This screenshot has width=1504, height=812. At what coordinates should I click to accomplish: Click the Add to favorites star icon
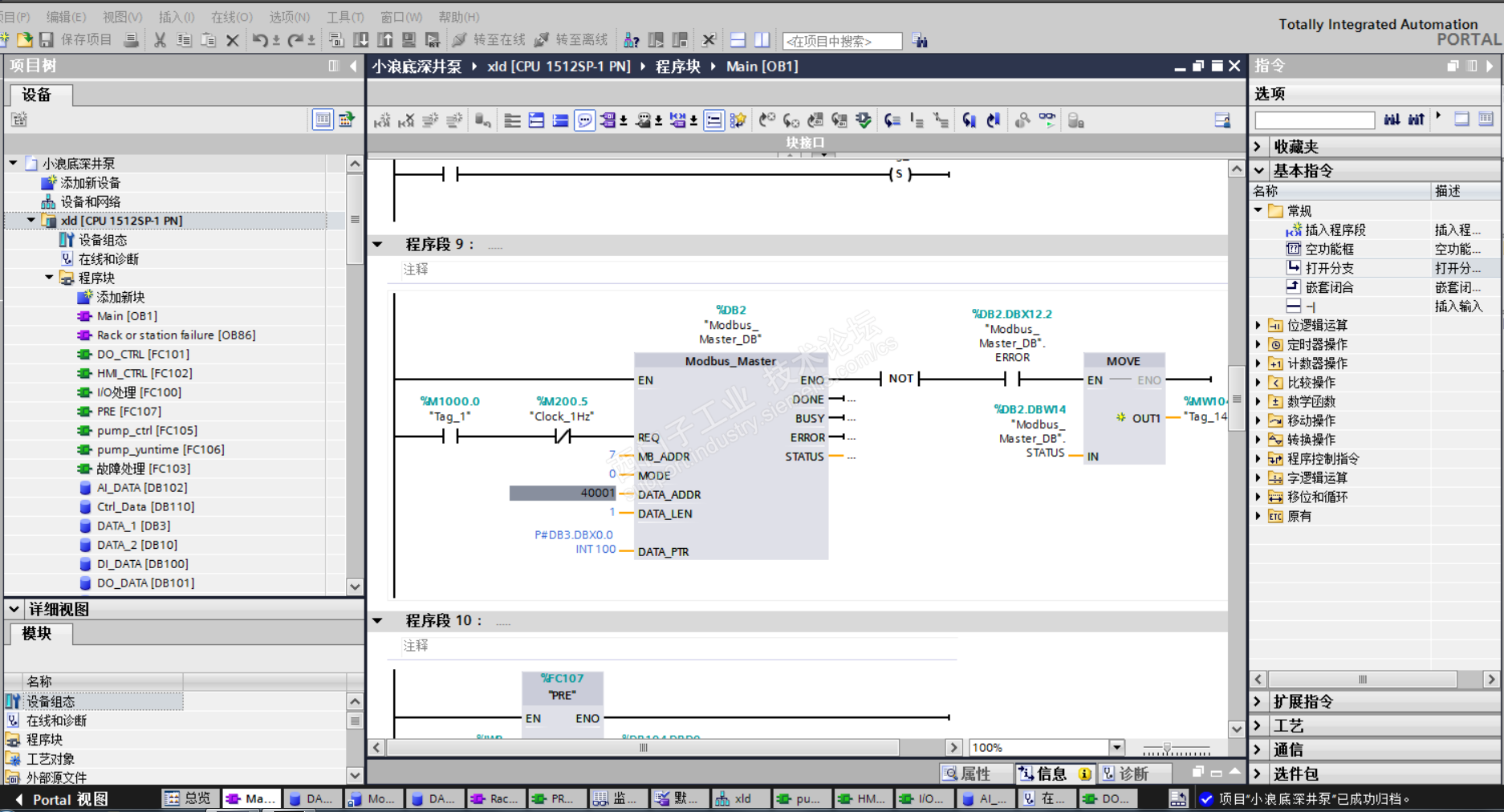(x=738, y=120)
